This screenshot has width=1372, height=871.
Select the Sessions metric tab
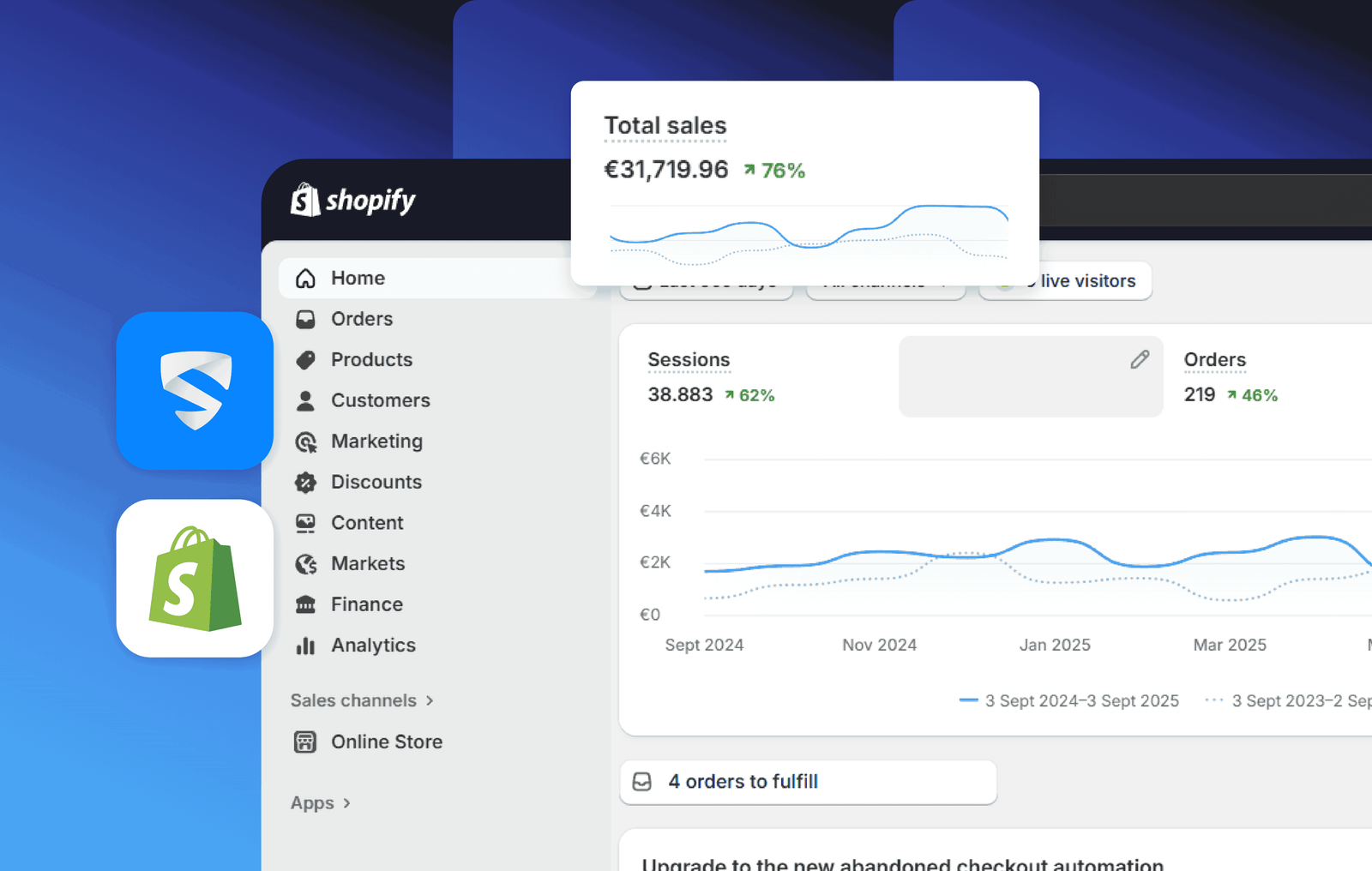tap(689, 360)
